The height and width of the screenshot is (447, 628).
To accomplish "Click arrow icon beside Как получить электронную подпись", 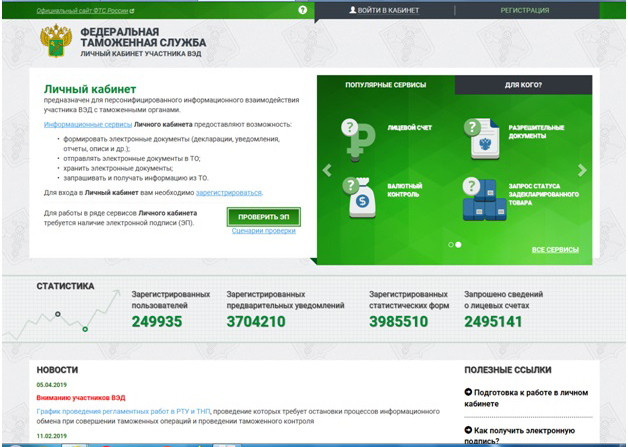I will click(x=468, y=430).
